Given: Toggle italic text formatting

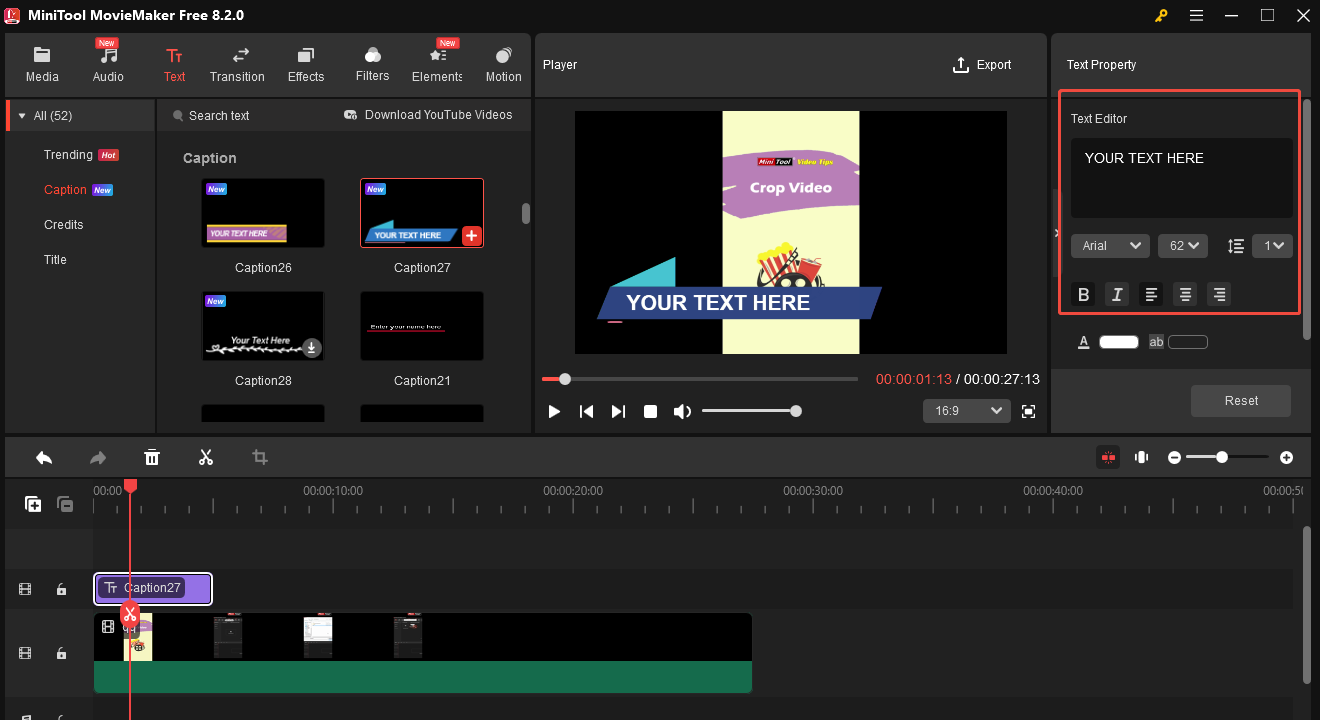Looking at the screenshot, I should [1117, 294].
